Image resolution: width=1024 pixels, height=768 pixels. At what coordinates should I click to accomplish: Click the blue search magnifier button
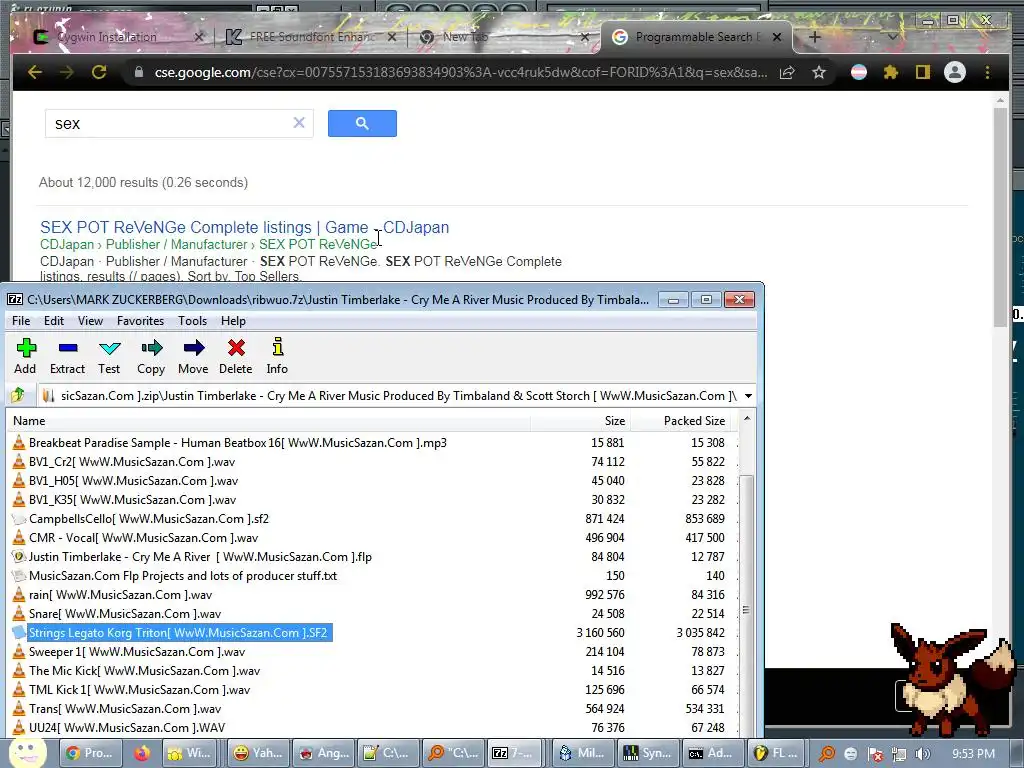pos(362,123)
